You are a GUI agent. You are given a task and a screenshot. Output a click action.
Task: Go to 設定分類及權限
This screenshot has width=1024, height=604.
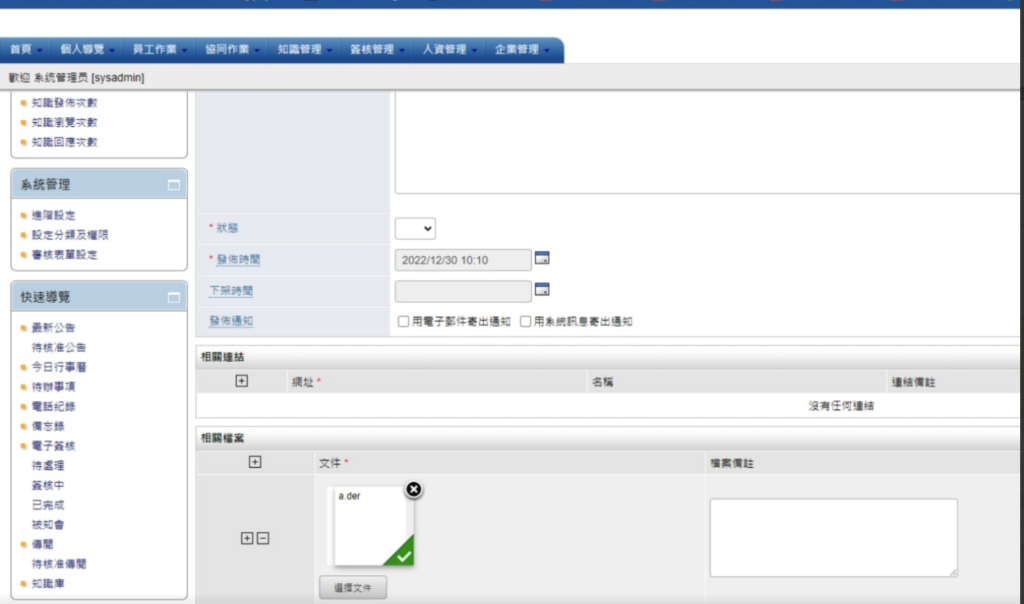[70, 234]
